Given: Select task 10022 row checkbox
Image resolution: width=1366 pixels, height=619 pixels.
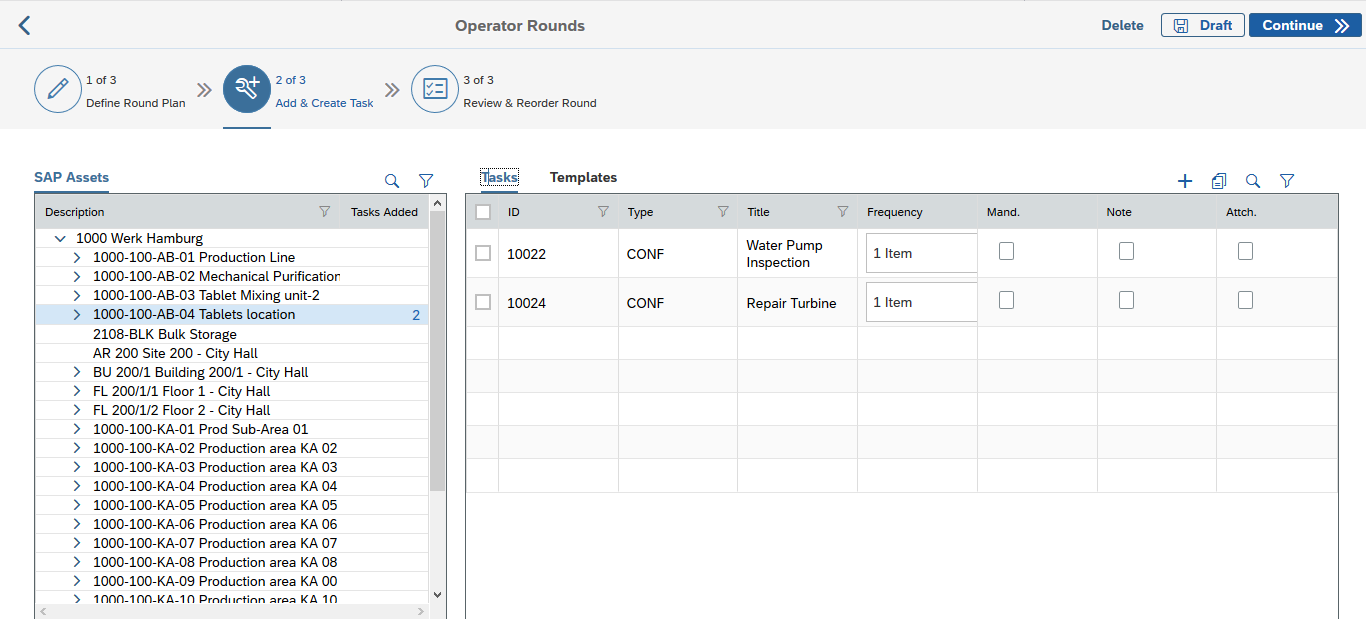Looking at the screenshot, I should pyautogui.click(x=483, y=254).
